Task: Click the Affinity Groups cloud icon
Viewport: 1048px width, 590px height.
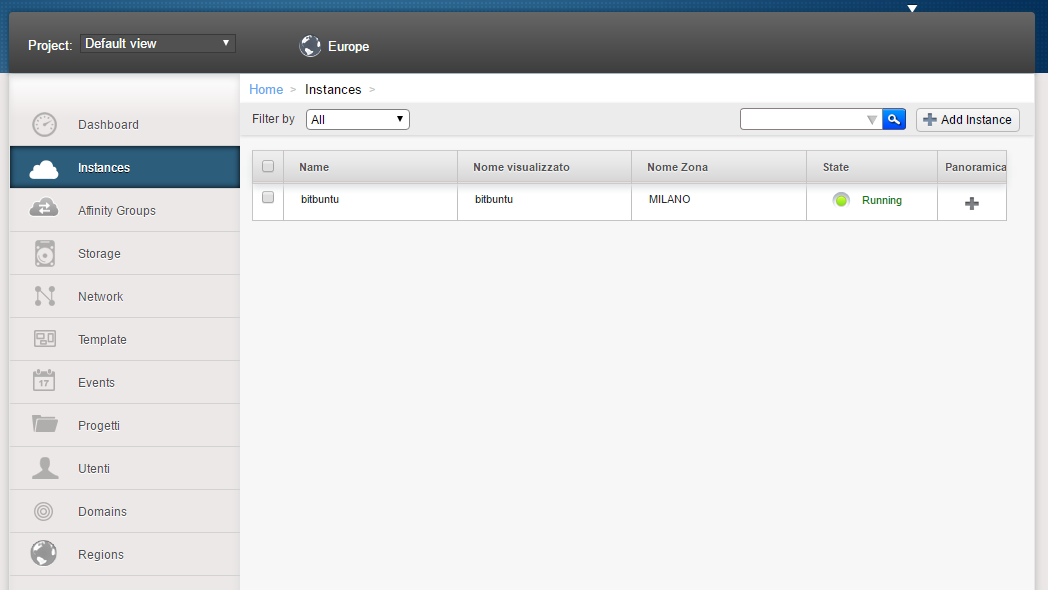Action: (44, 211)
